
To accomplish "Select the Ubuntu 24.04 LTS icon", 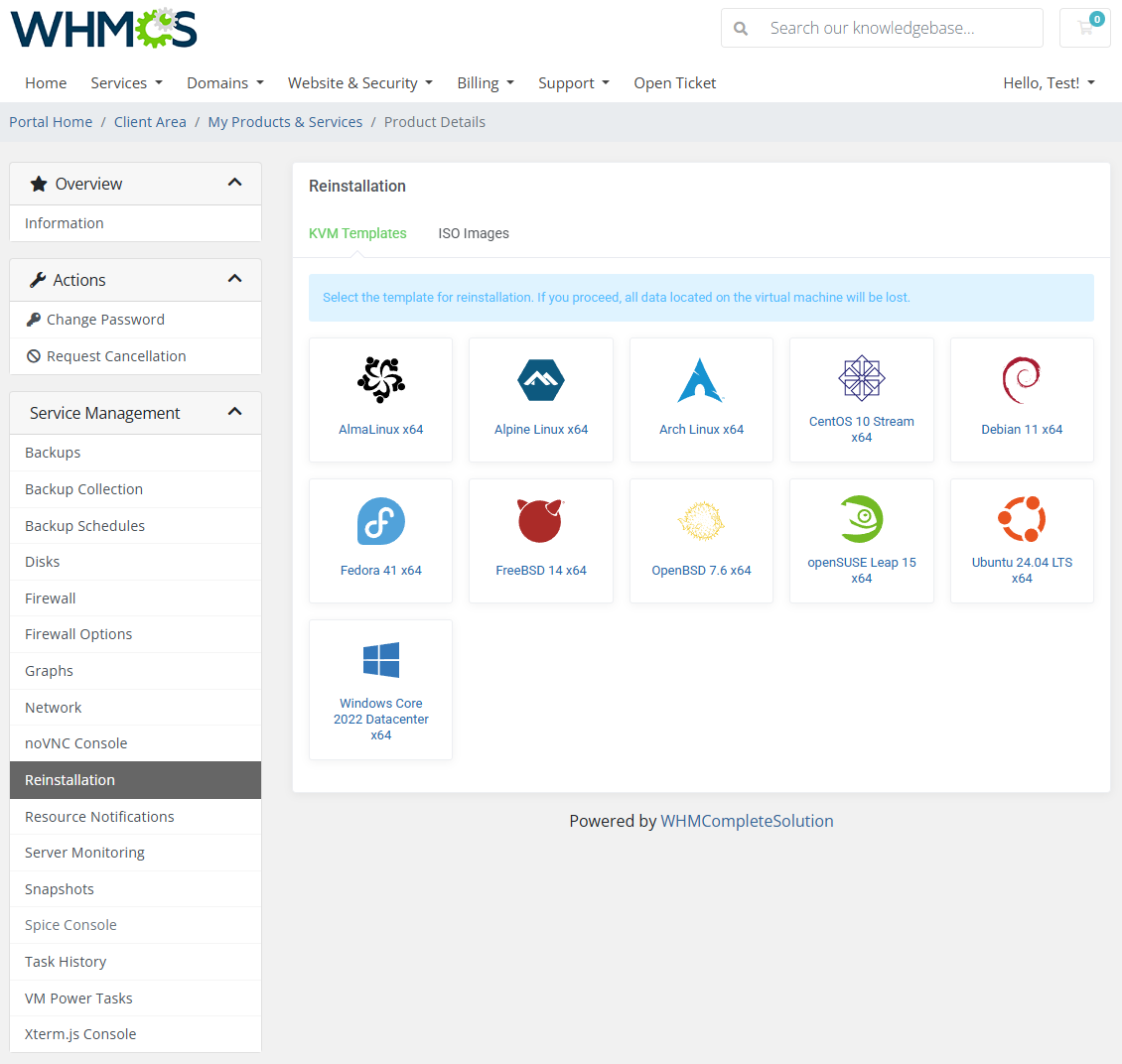I will coord(1022,518).
